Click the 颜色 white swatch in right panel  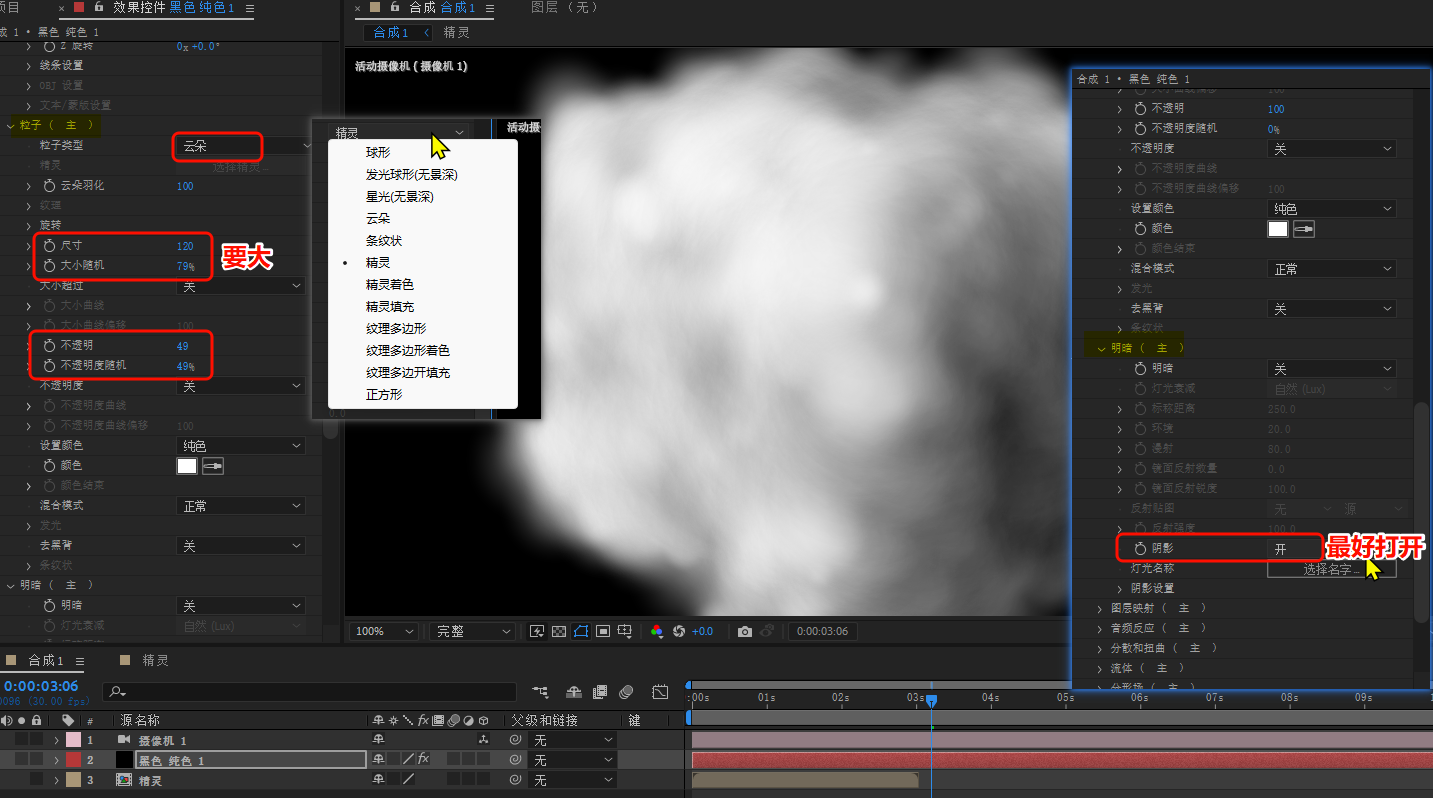pyautogui.click(x=1278, y=228)
